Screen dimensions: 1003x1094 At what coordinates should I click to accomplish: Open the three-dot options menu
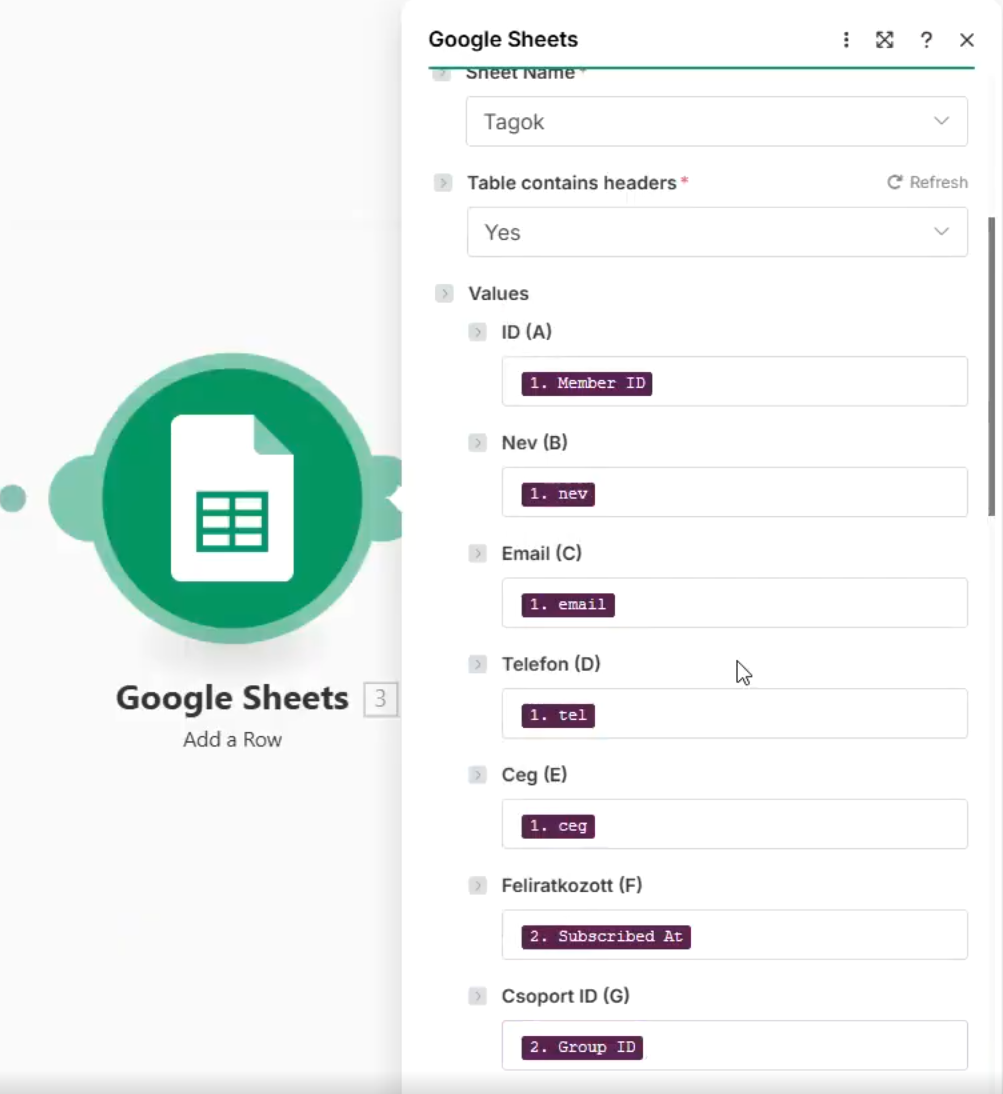click(x=846, y=40)
